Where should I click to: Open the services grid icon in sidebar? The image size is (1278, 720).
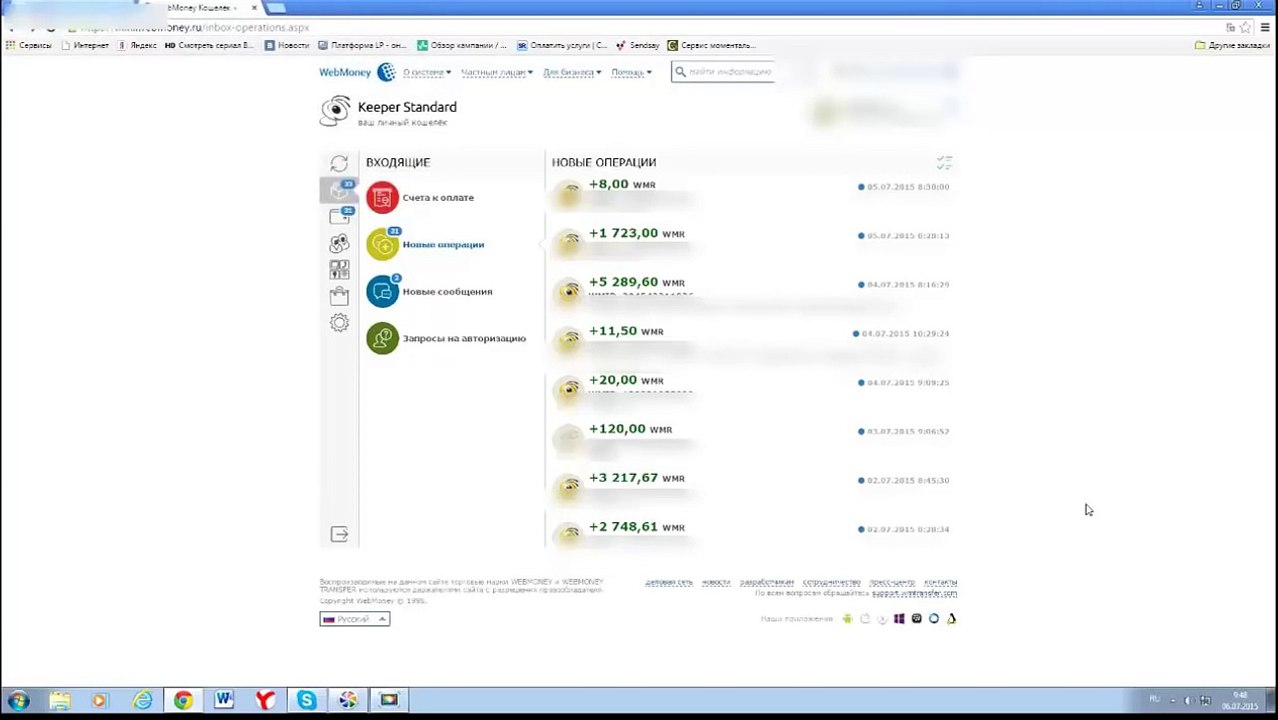339,270
